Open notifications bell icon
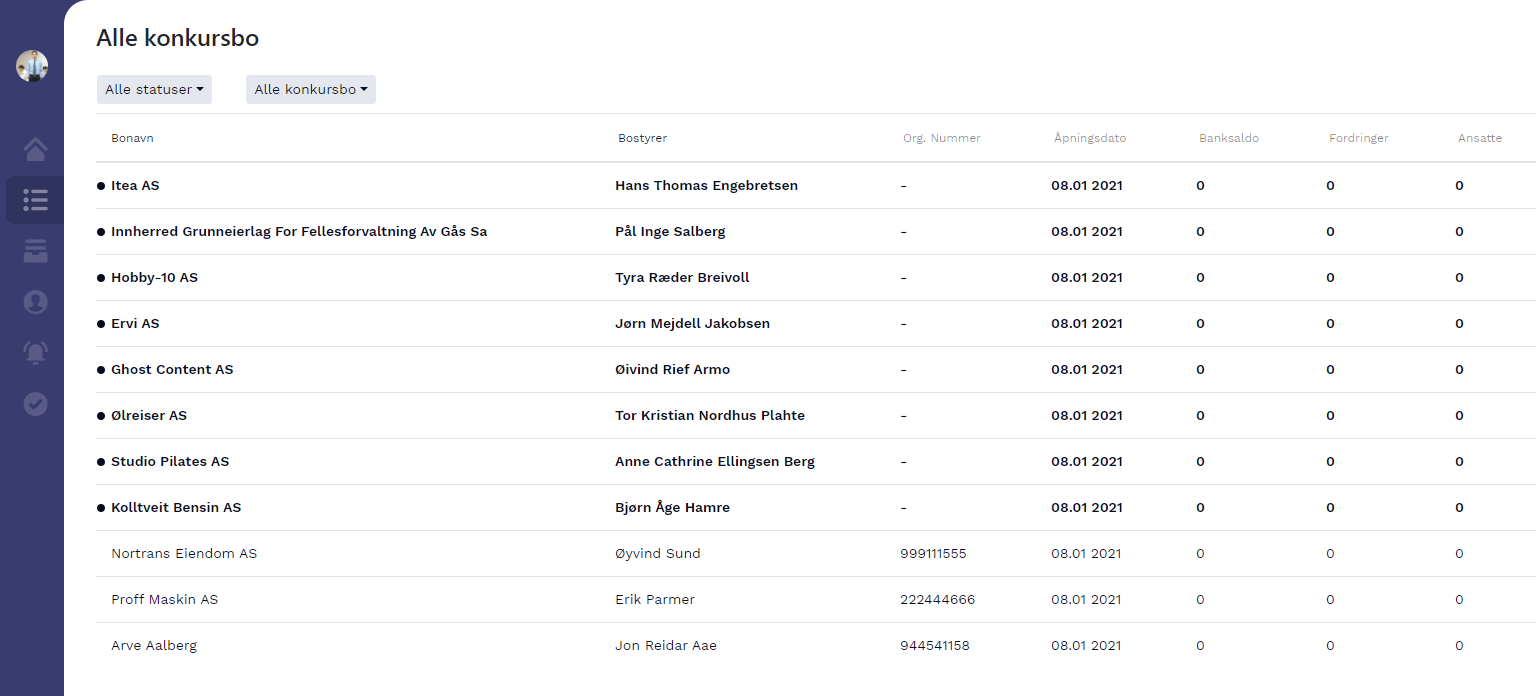 pos(35,353)
